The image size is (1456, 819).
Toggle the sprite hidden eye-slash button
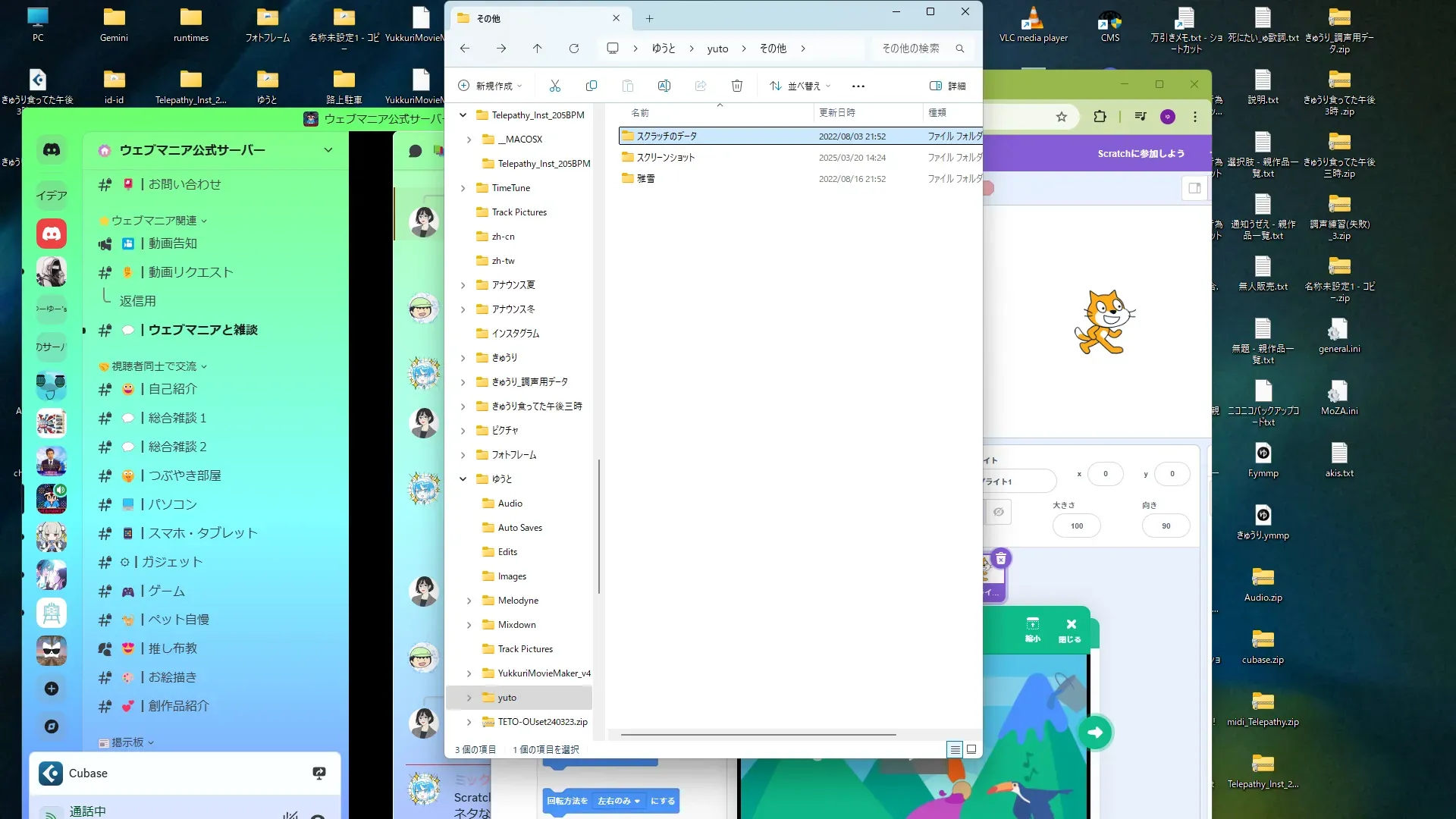tap(999, 512)
